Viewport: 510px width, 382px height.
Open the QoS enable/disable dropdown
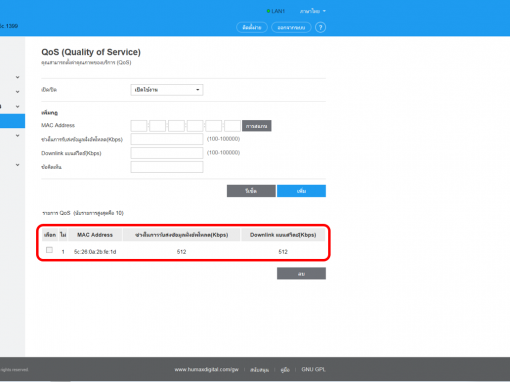coord(167,90)
